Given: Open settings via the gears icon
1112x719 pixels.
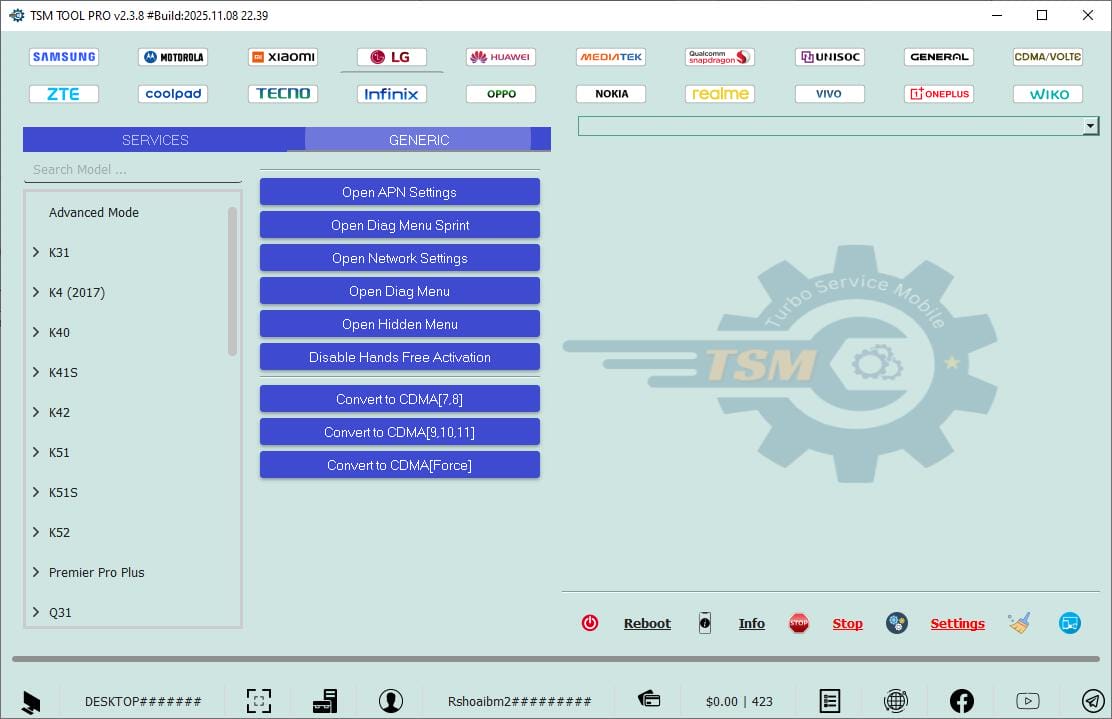Looking at the screenshot, I should 897,622.
